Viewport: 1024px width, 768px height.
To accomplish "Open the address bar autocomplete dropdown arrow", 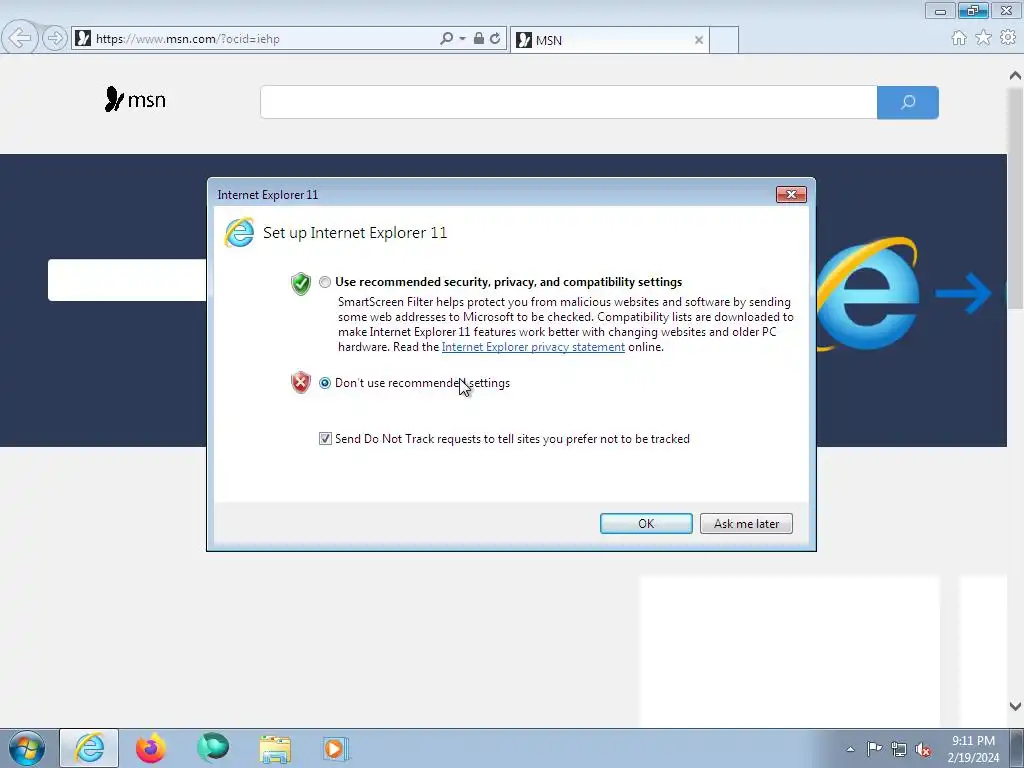I will coord(462,39).
